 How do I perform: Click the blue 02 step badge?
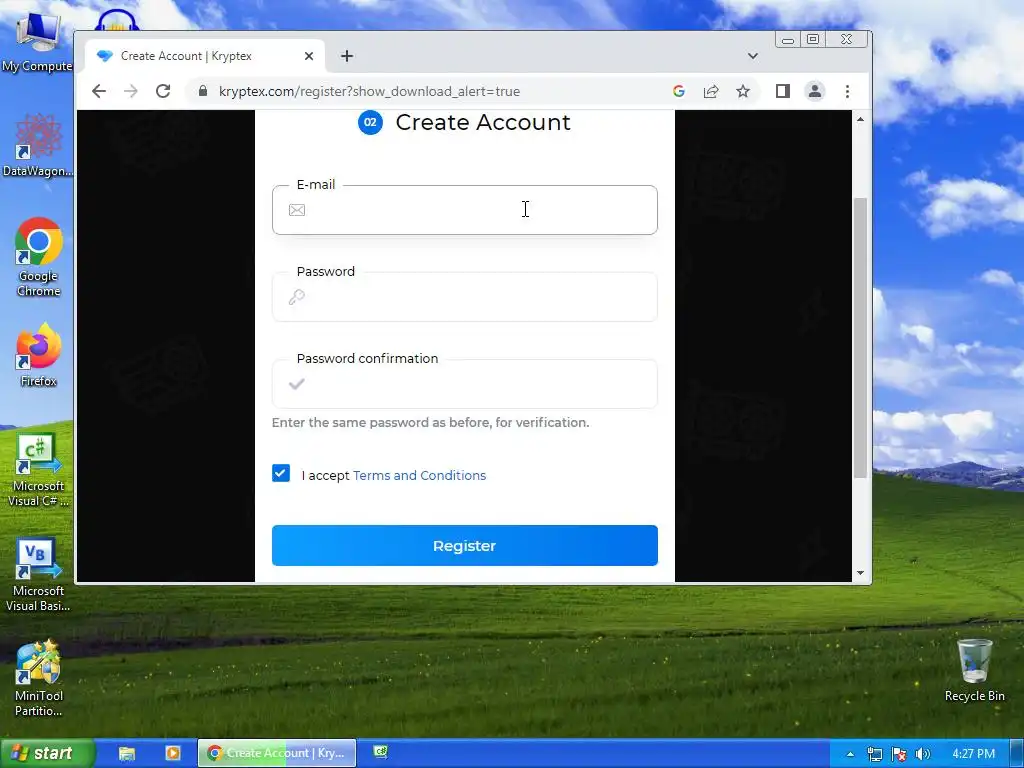[x=370, y=122]
